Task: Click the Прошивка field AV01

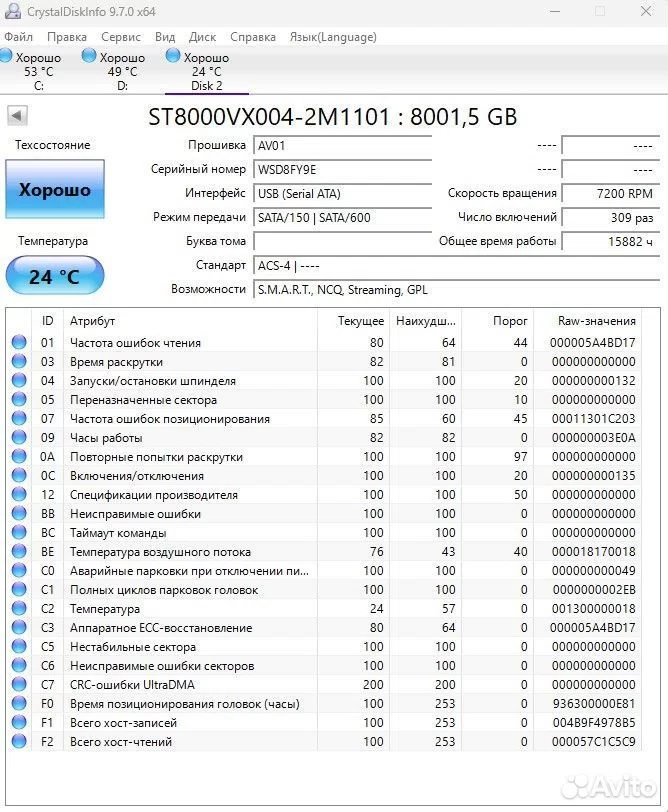Action: pyautogui.click(x=342, y=146)
